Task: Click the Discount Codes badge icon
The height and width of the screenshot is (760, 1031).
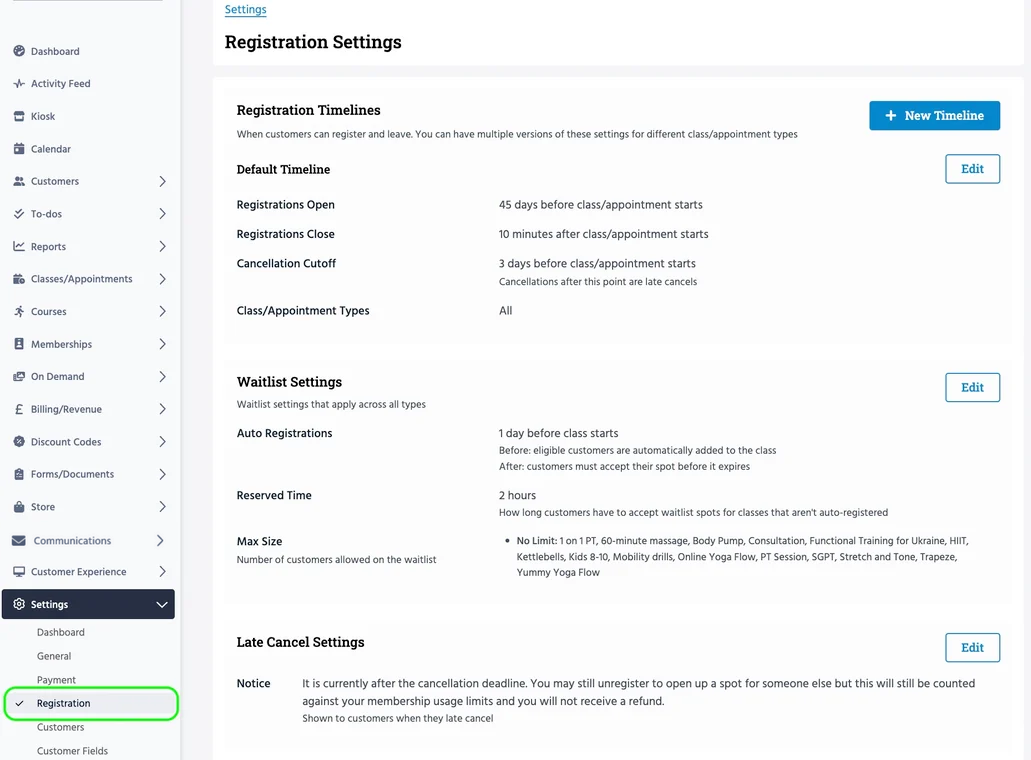Action: click(x=19, y=442)
